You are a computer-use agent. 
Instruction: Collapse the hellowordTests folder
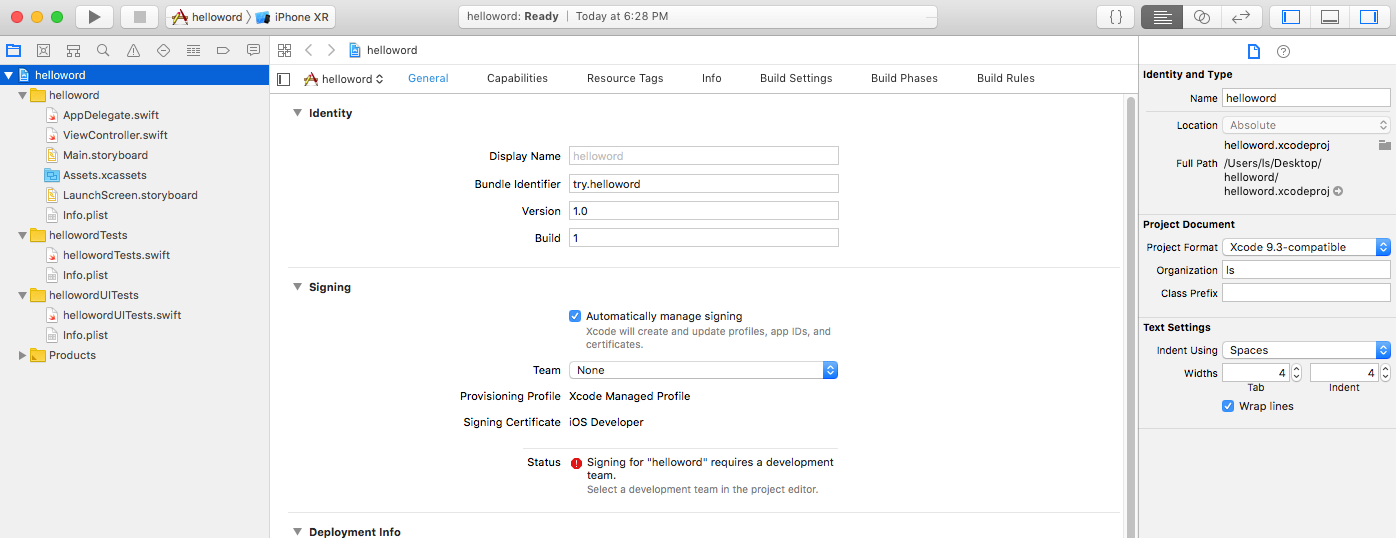[22, 235]
